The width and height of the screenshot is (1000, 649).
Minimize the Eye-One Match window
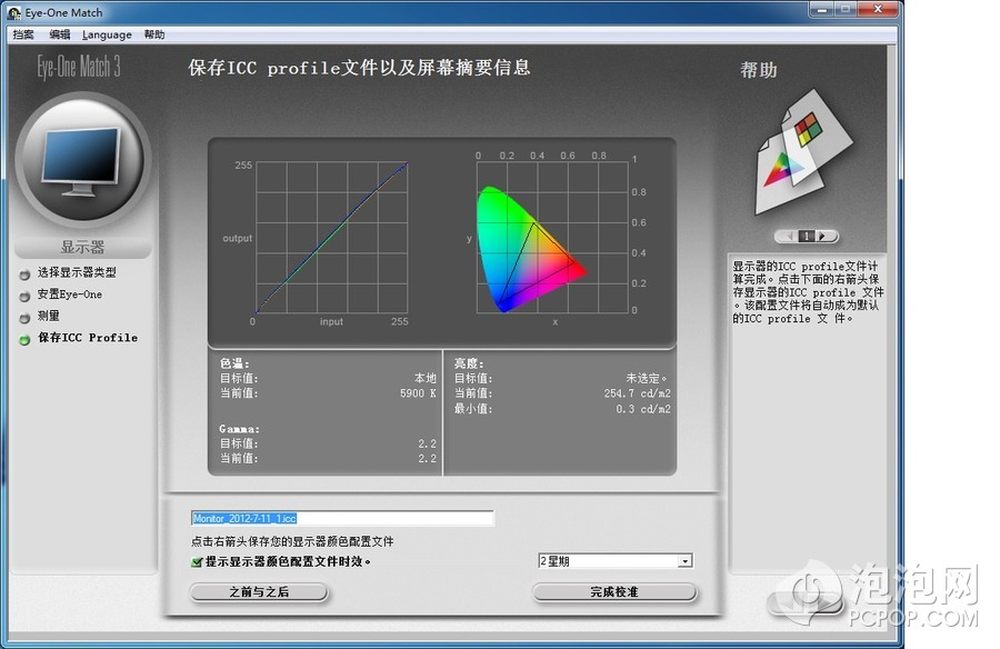click(822, 10)
